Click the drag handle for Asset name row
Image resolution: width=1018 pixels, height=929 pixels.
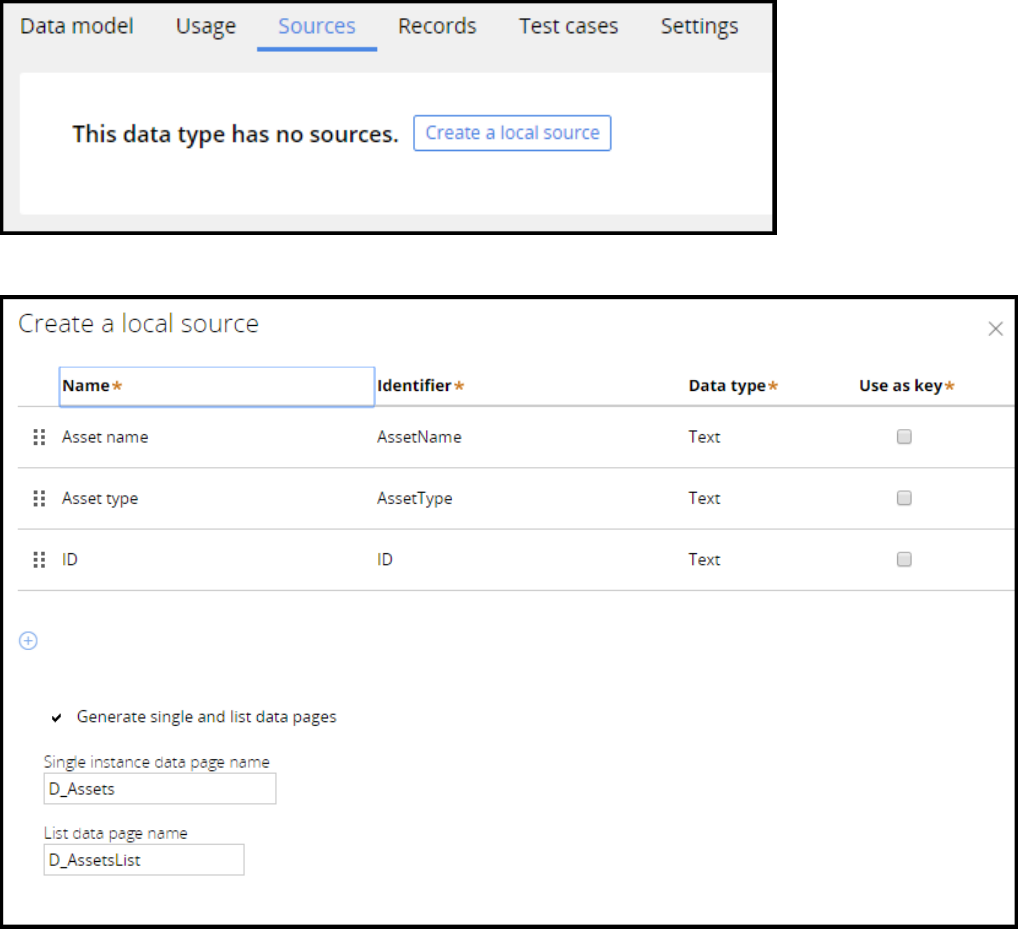39,437
